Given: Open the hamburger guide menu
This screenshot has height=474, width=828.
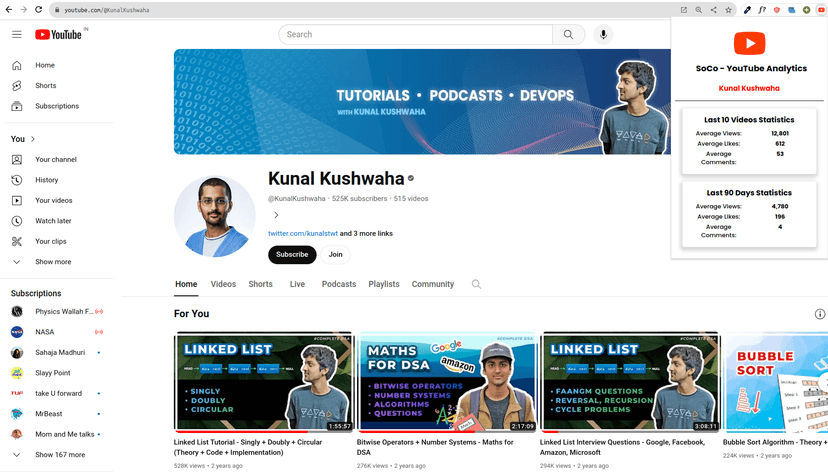Looking at the screenshot, I should point(17,34).
